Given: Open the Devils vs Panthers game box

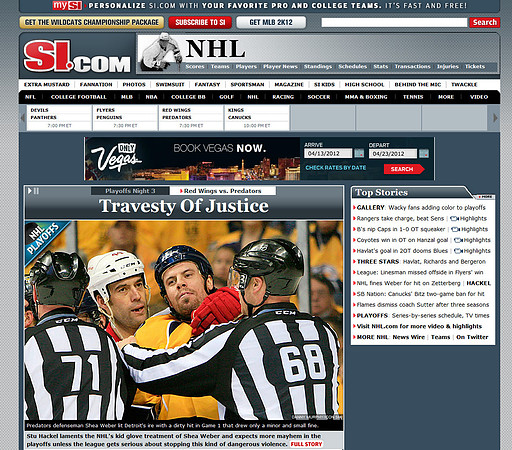Looking at the screenshot, I should pos(59,118).
